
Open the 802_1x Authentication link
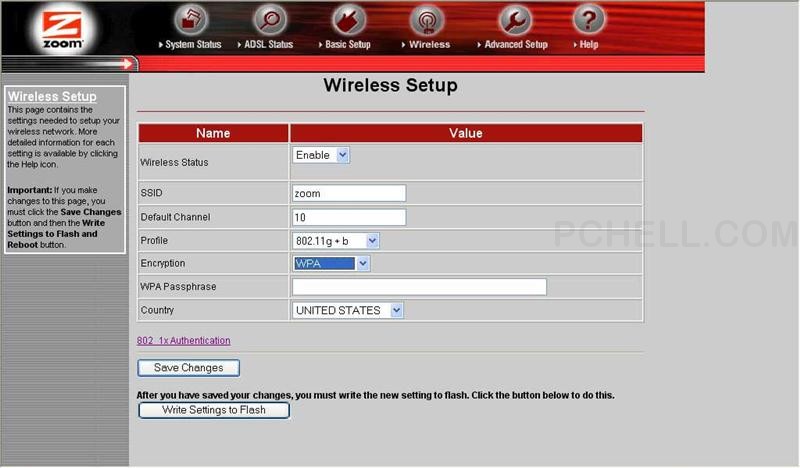(x=183, y=341)
